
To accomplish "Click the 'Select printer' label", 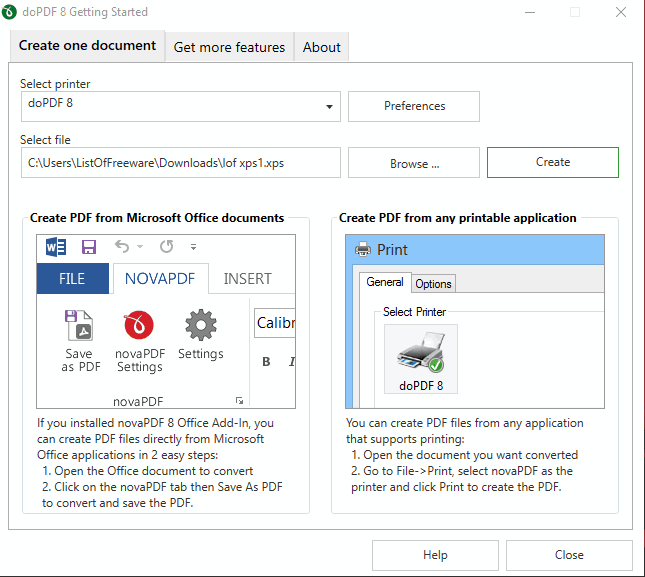I will point(55,84).
